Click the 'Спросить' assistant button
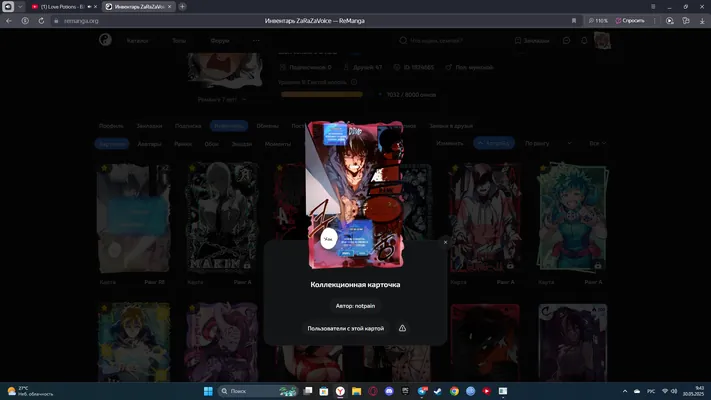 pyautogui.click(x=630, y=21)
